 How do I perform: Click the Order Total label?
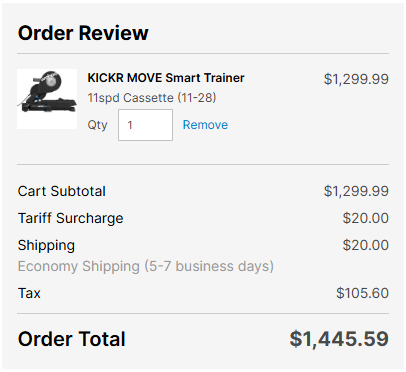click(72, 339)
